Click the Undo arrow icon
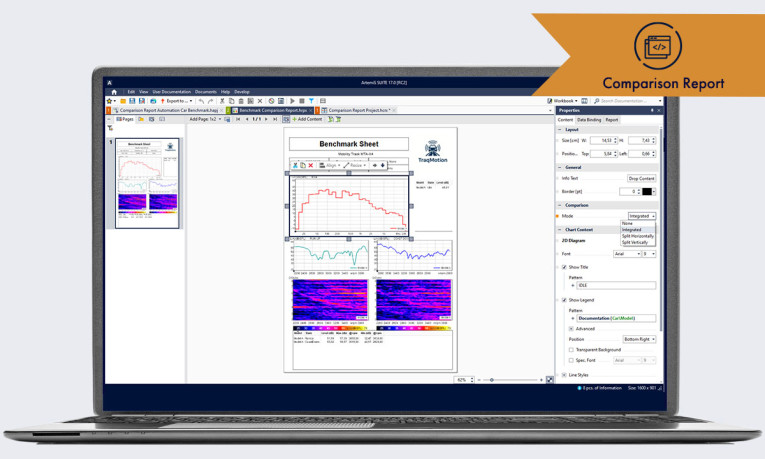Viewport: 765px width, 459px height. pyautogui.click(x=202, y=101)
